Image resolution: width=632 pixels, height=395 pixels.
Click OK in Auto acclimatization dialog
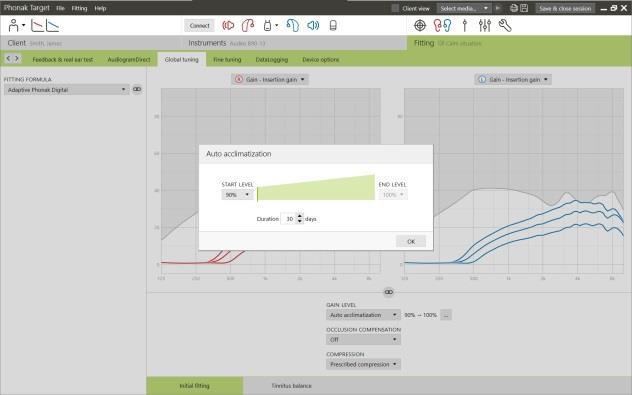[x=411, y=241]
